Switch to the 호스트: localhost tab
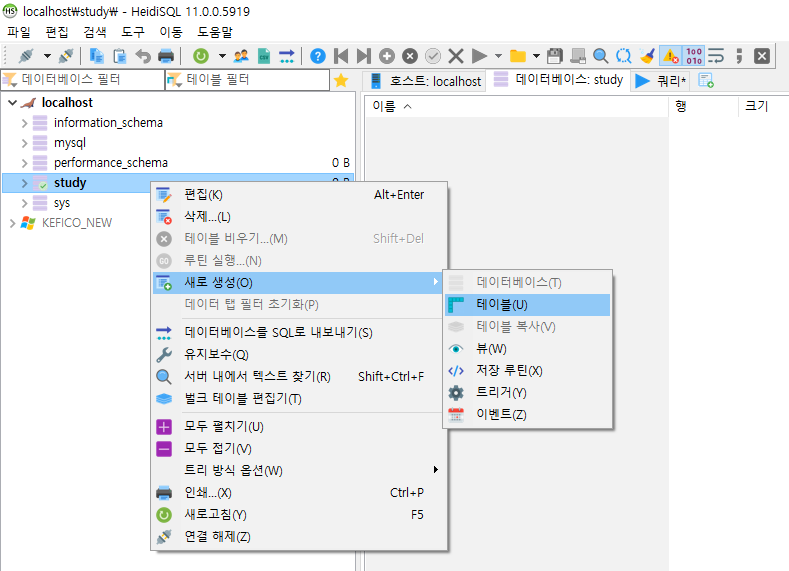The image size is (789, 571). (x=425, y=81)
